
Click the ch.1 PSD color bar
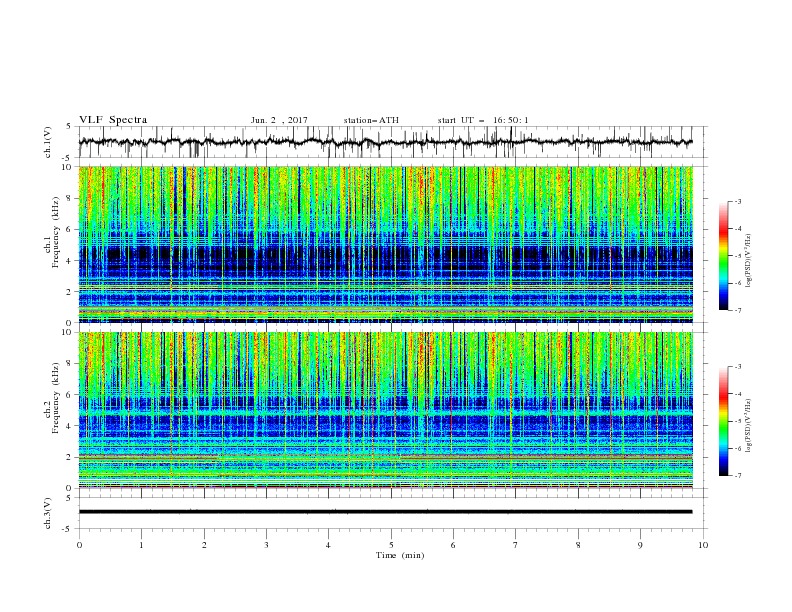tap(724, 255)
